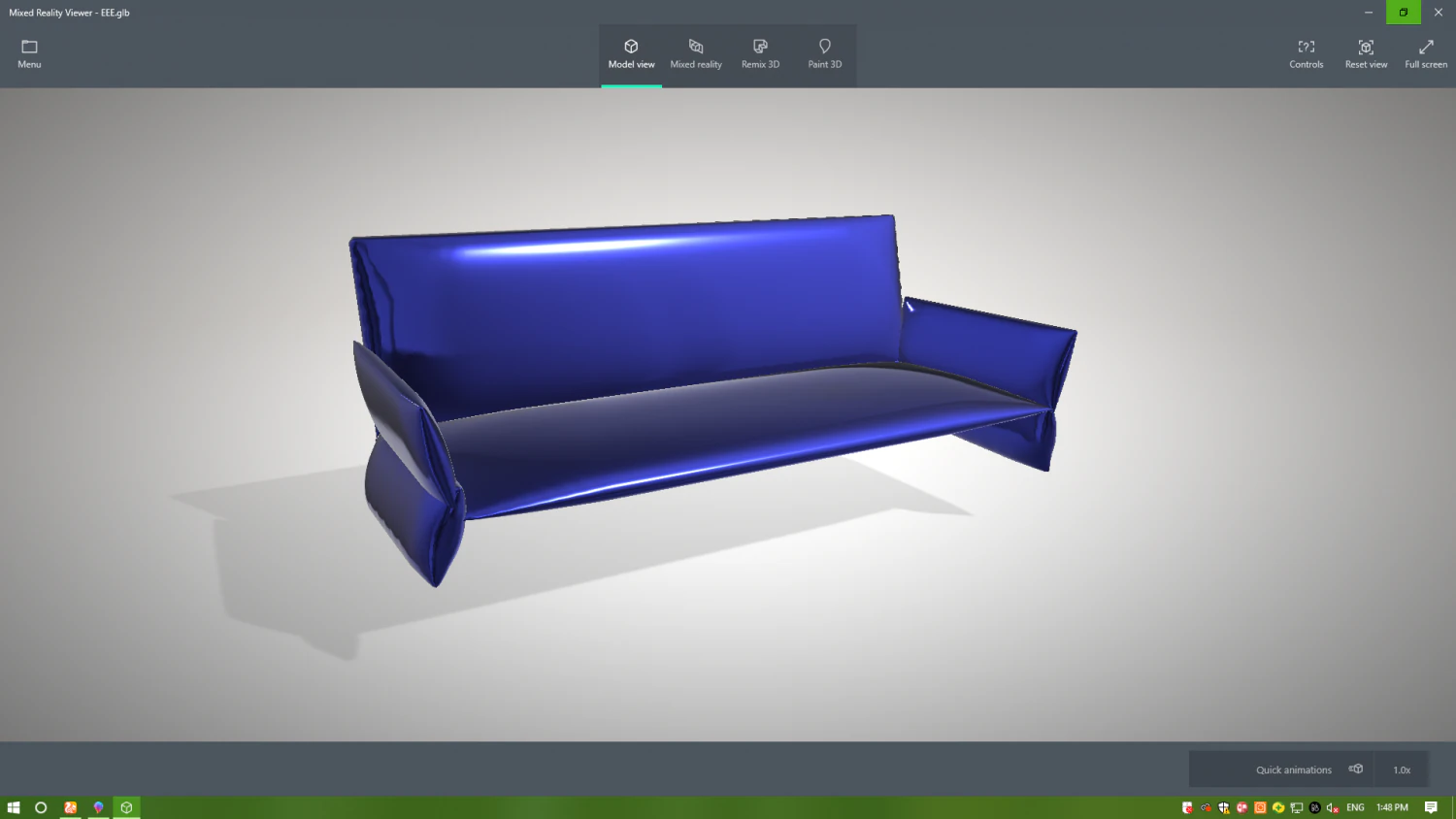Screen dimensions: 1456x819
Task: Click the Reset view icon
Action: coord(1366,46)
